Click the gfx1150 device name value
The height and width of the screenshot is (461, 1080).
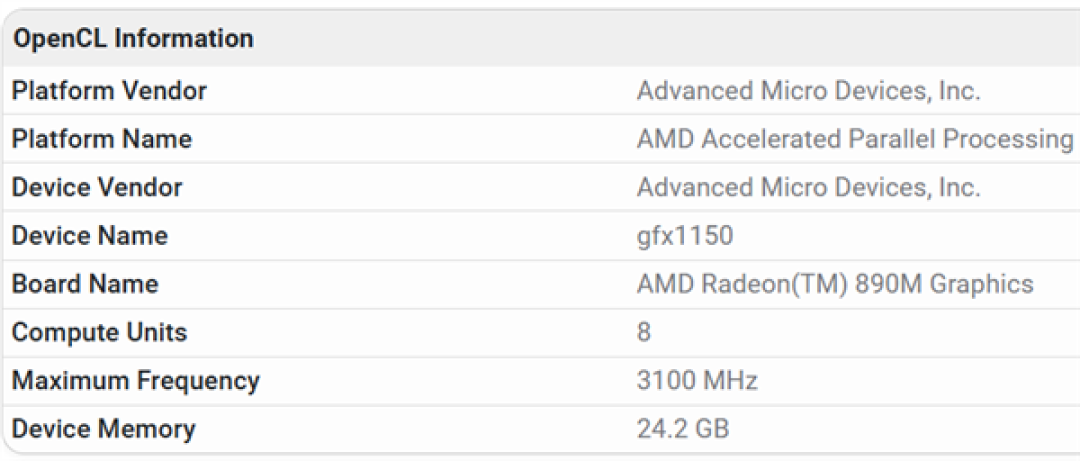685,236
